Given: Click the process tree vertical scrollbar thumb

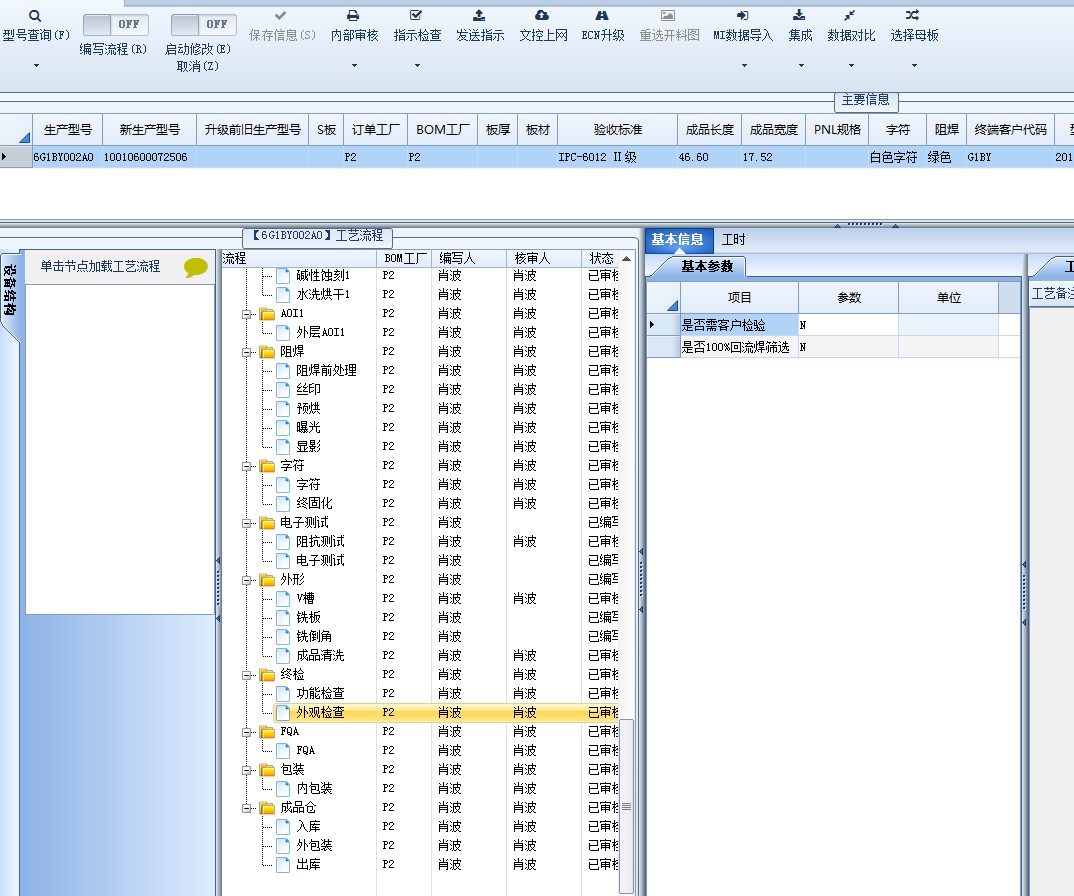Looking at the screenshot, I should [x=626, y=807].
